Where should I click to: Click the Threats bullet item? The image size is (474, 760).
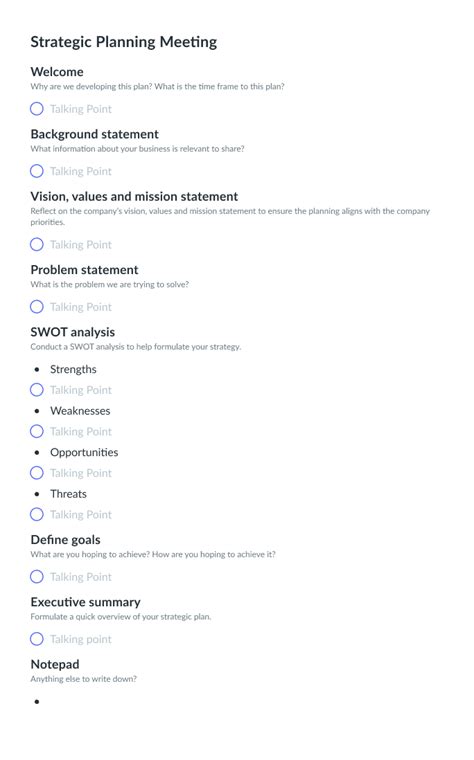(x=68, y=494)
